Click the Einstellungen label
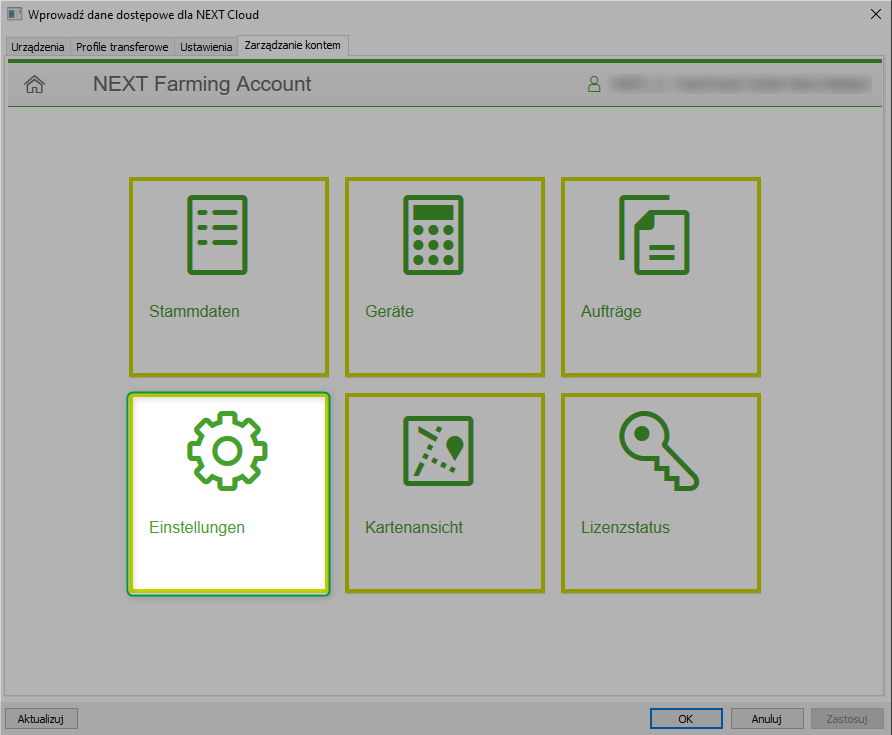Viewport: 892px width, 735px height. tap(197, 527)
